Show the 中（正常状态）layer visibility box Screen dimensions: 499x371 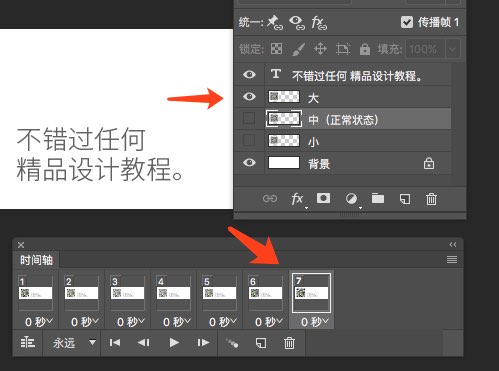[249, 118]
